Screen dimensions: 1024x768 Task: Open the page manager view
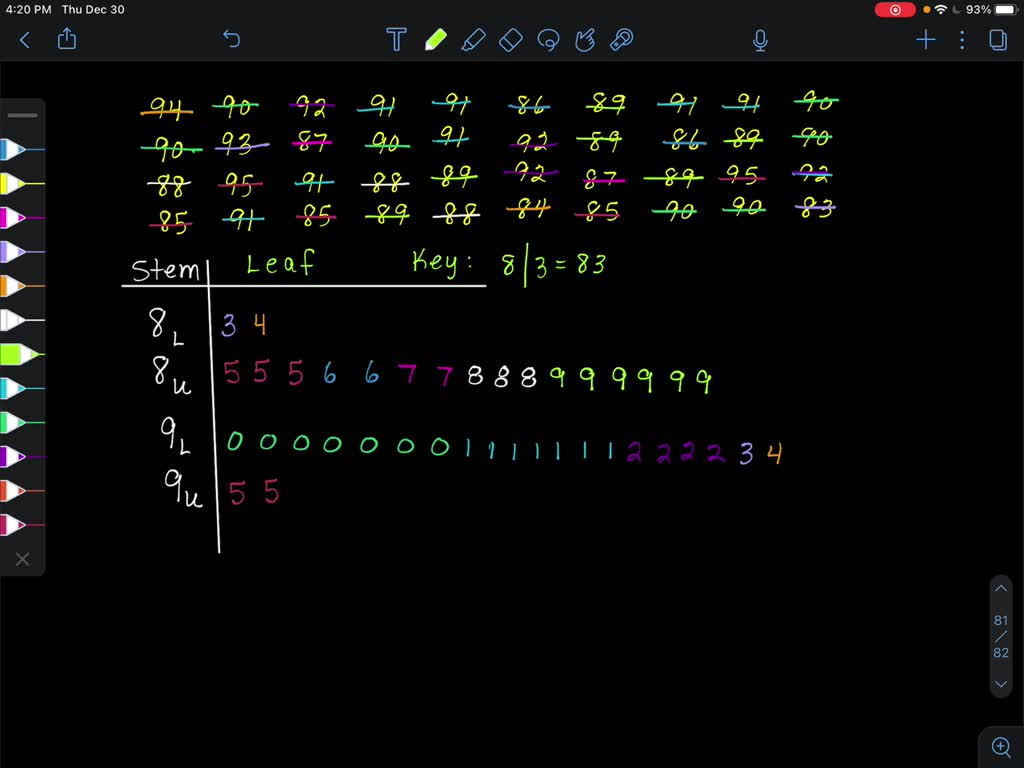pos(998,40)
